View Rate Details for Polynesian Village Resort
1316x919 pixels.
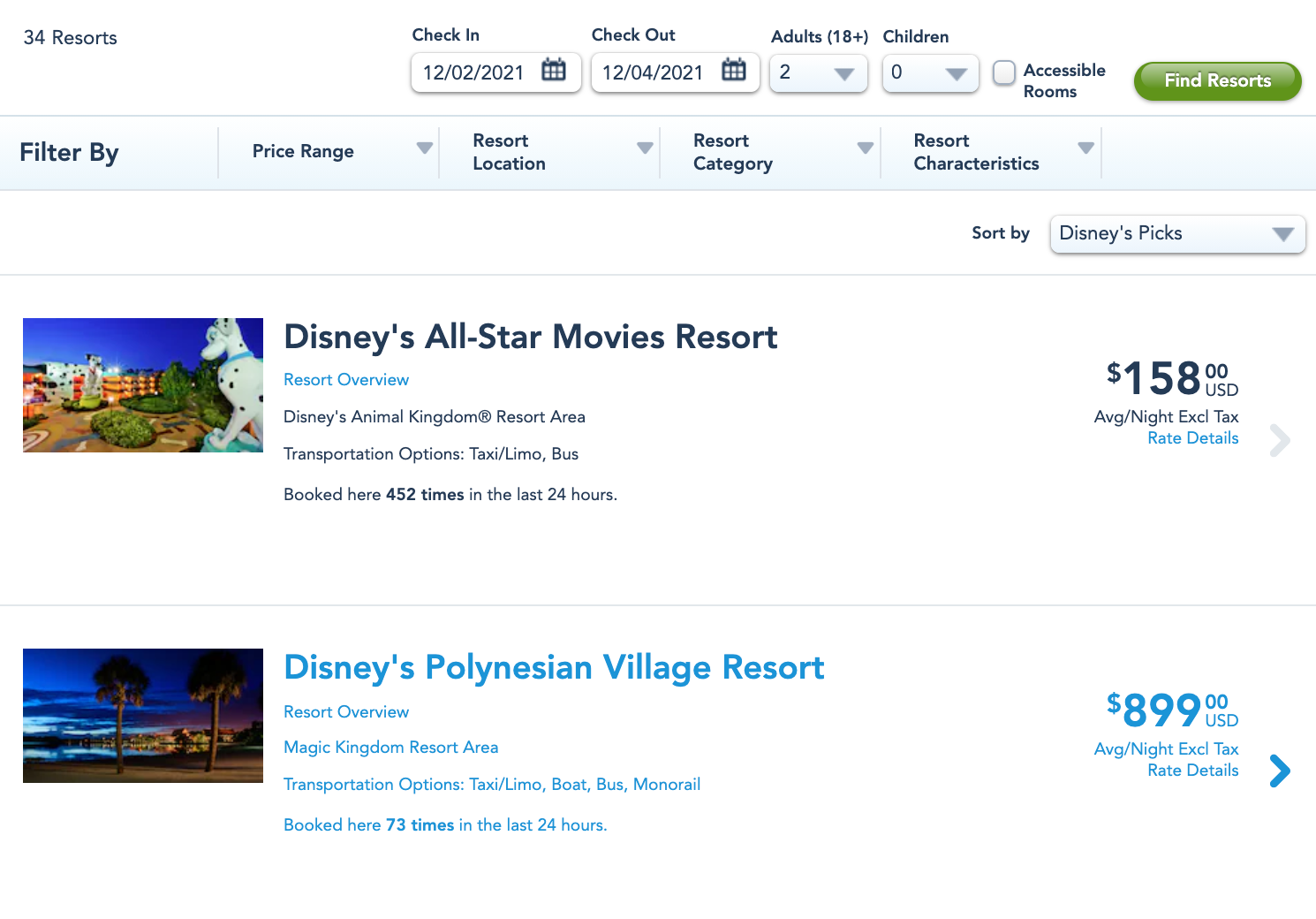click(x=1192, y=771)
